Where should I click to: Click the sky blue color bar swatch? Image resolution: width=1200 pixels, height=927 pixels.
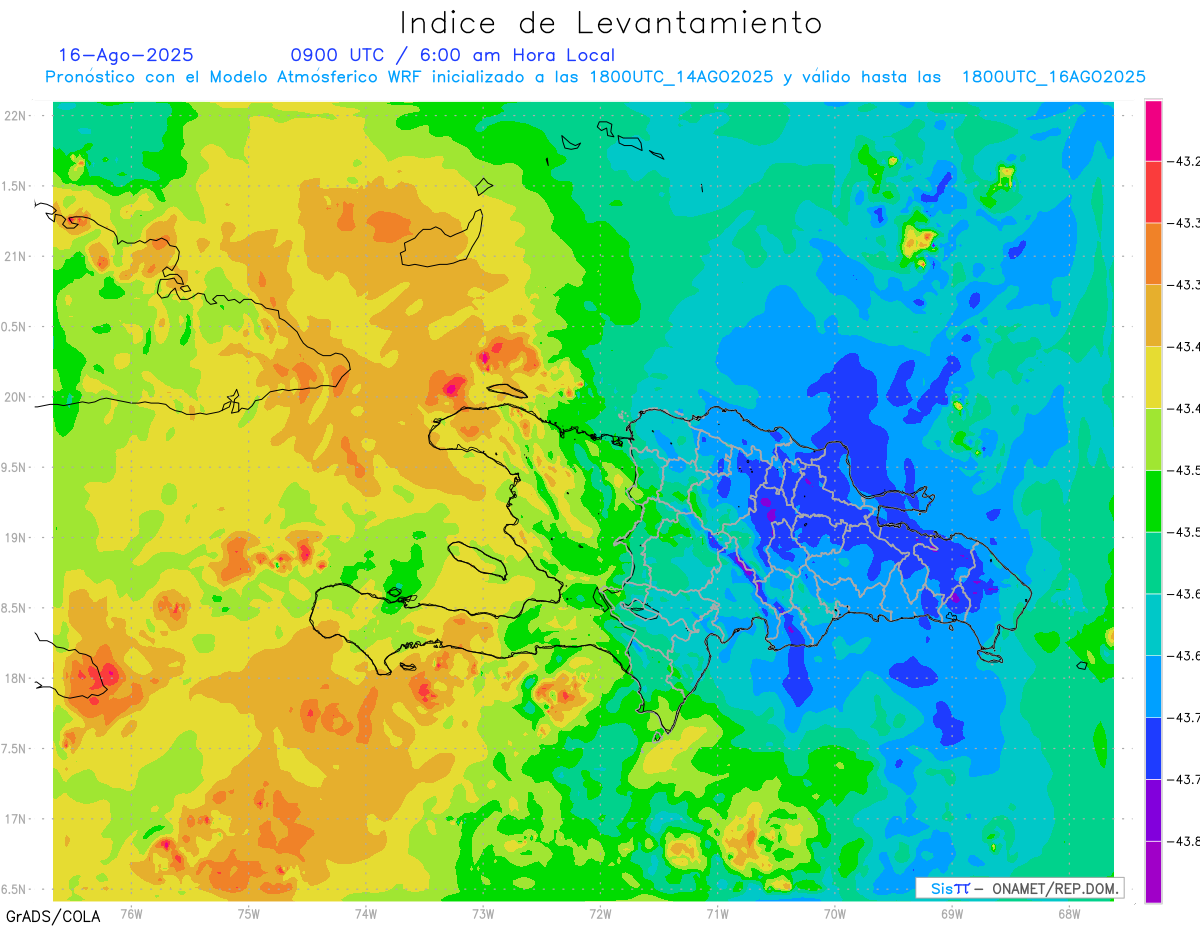pos(1153,686)
